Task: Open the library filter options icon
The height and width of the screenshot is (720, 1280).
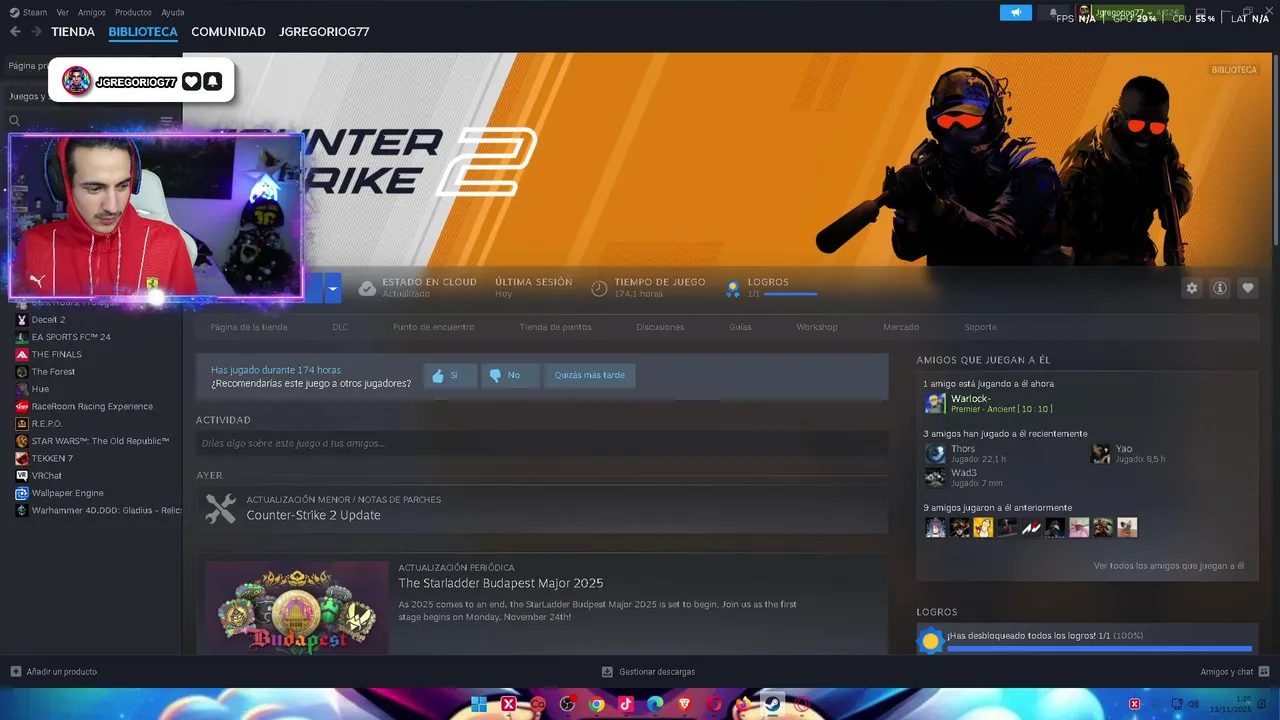Action: 166,121
